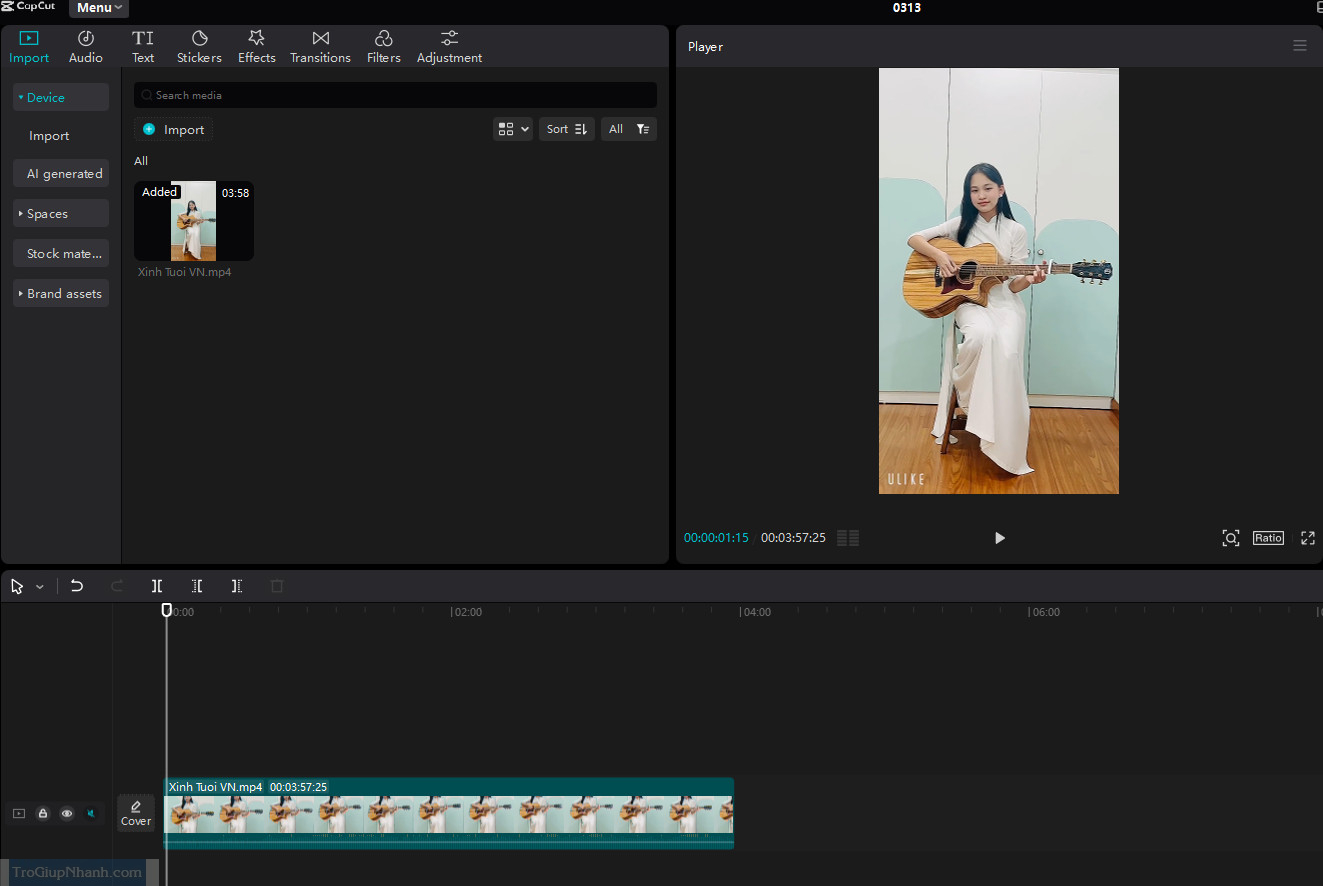Click the Ratio button in Player
1323x886 pixels.
1268,538
